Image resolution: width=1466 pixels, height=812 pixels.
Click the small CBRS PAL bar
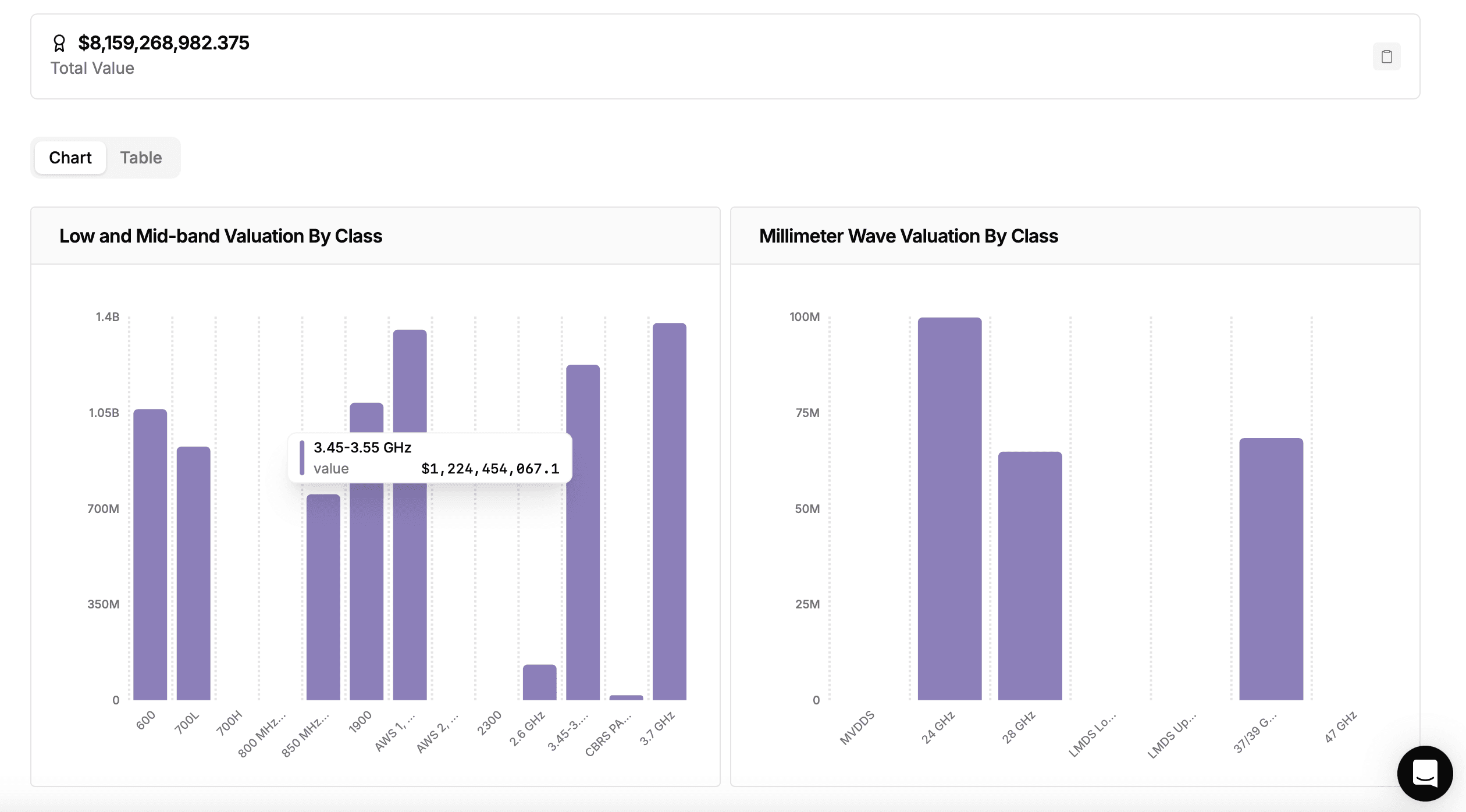click(x=626, y=697)
